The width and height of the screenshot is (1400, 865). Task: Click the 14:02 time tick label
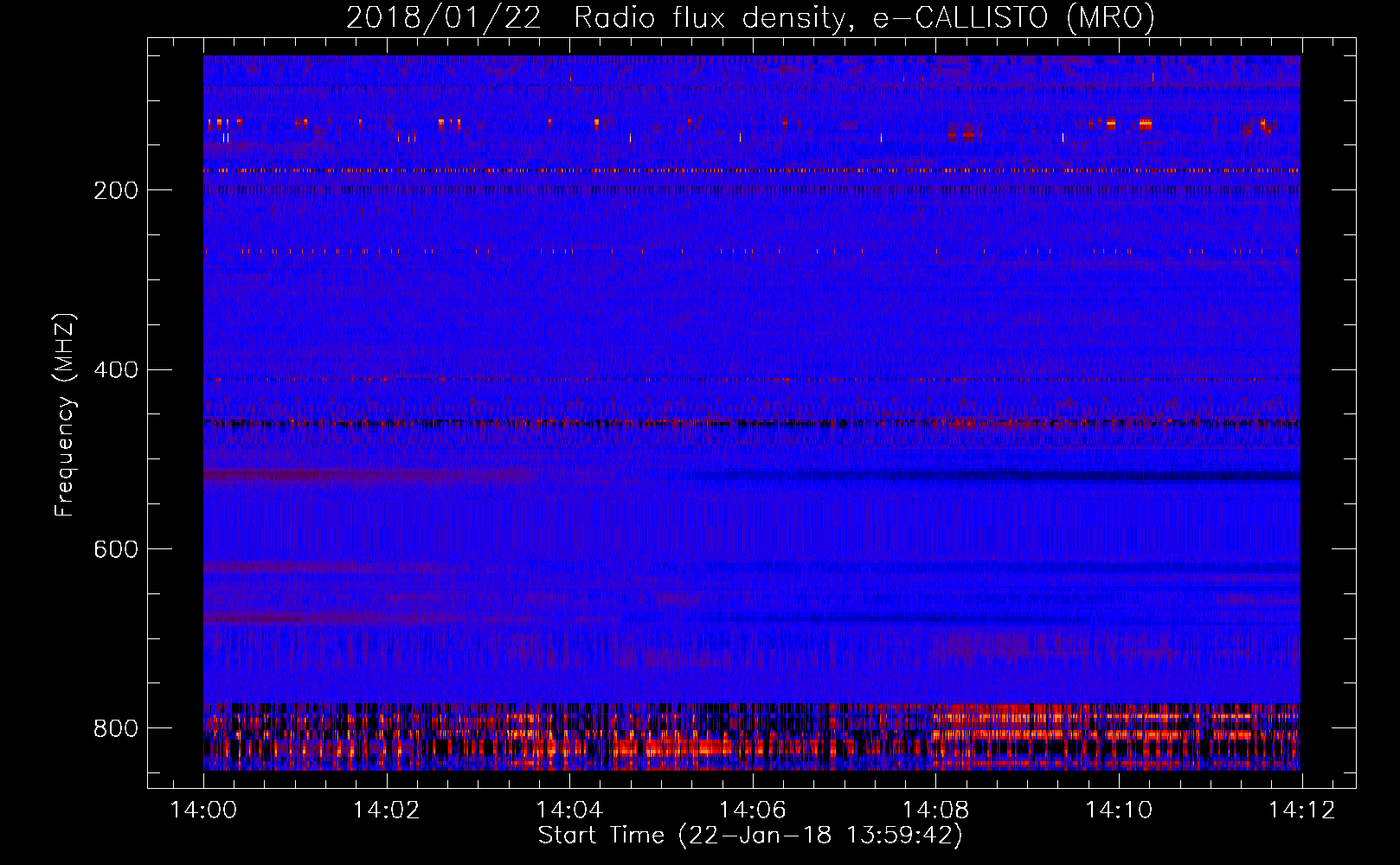coord(387,810)
